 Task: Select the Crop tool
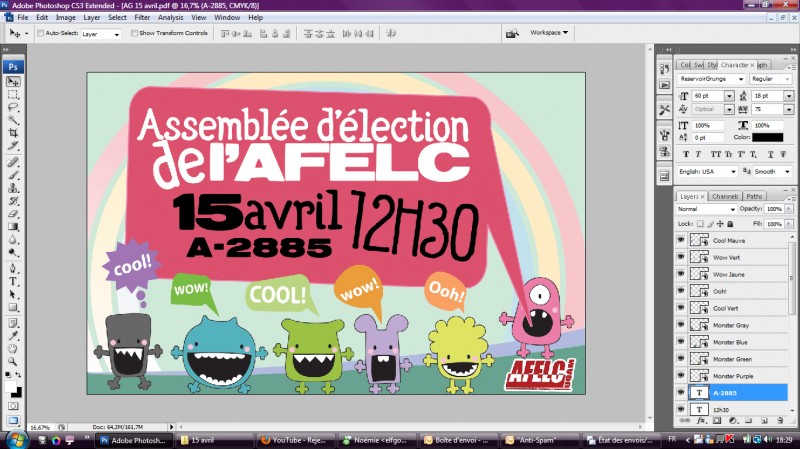13,133
